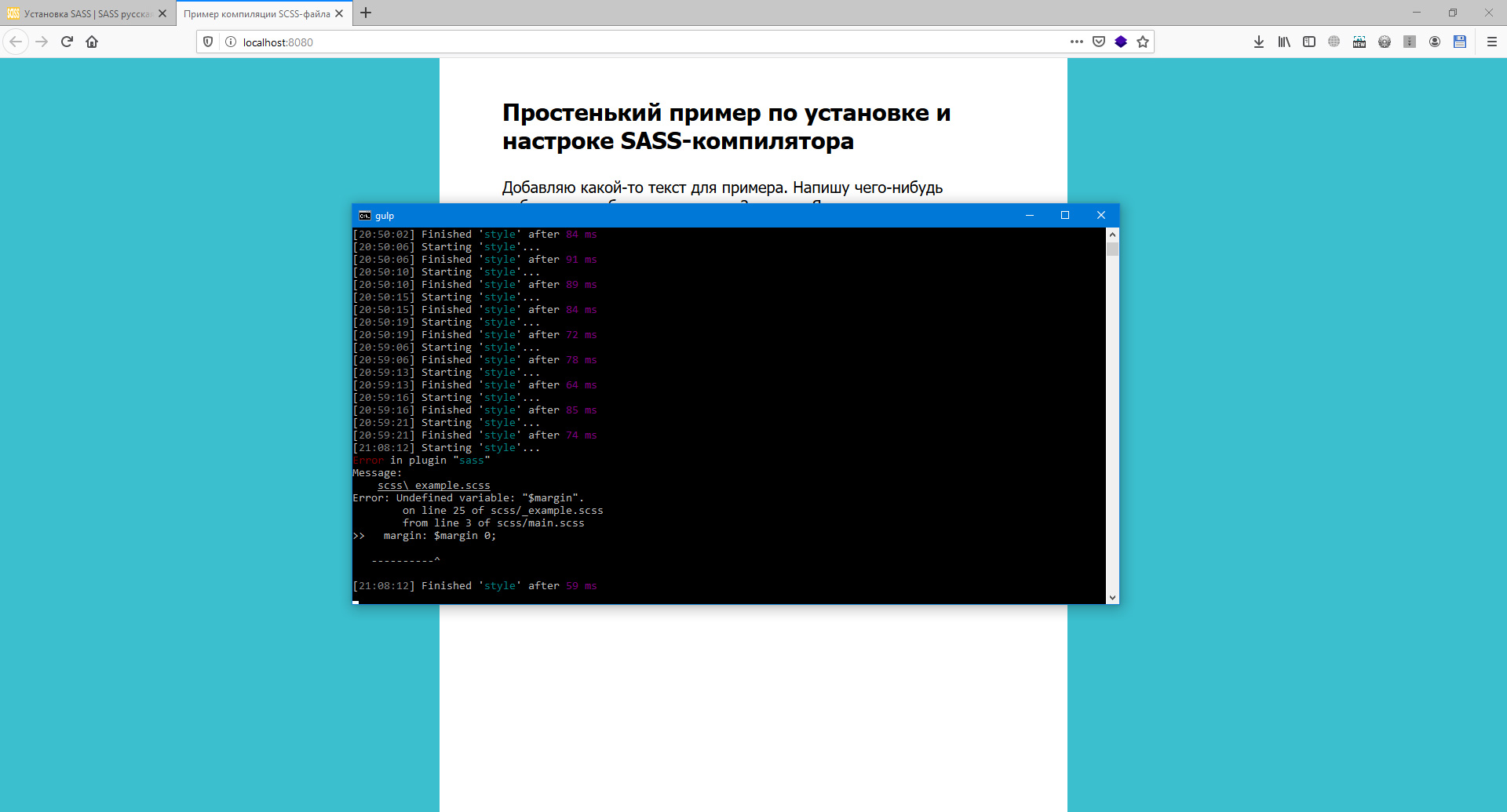The image size is (1507, 812).
Task: Close the Пример компиляции SCSS-файла tab
Action: (x=339, y=13)
